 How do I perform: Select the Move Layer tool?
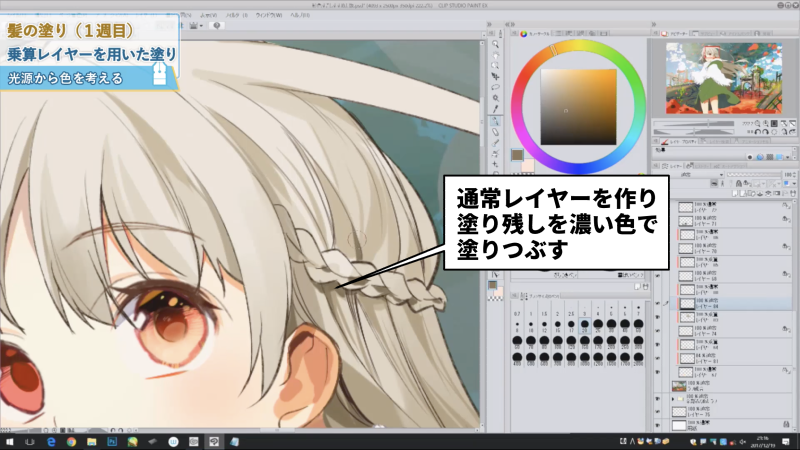click(x=495, y=77)
